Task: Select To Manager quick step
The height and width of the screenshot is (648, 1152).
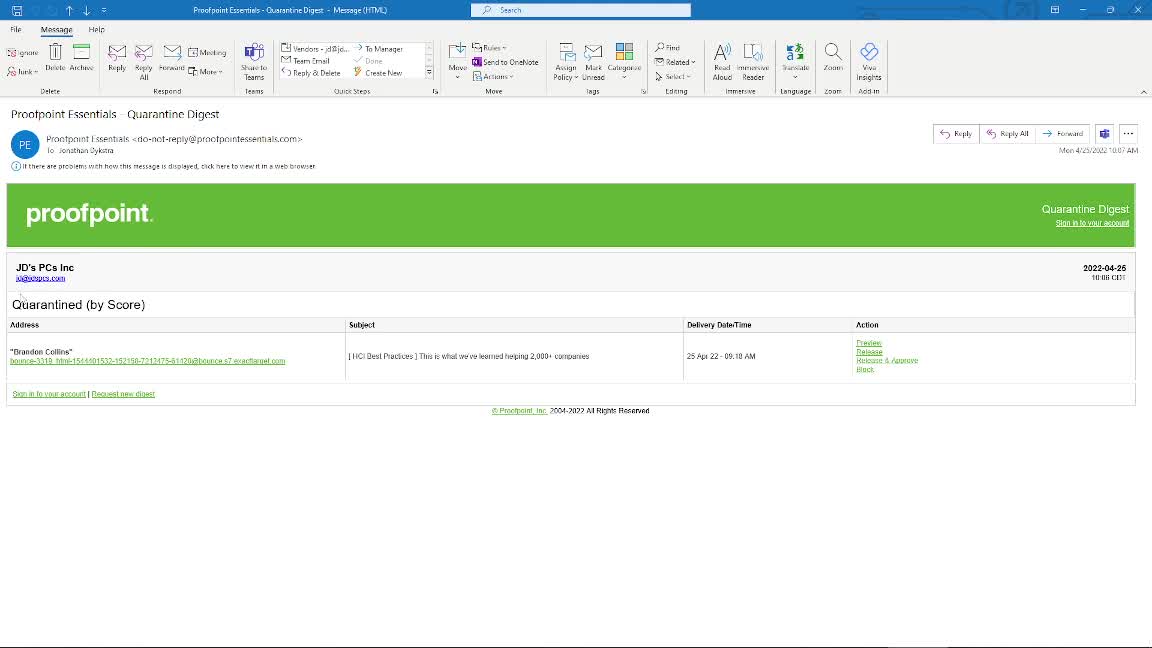Action: 378,49
